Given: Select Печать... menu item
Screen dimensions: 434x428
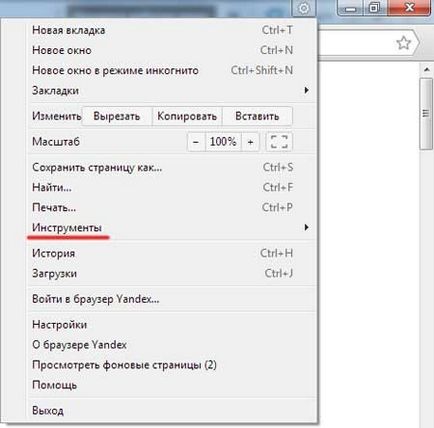Looking at the screenshot, I should coord(171,207).
